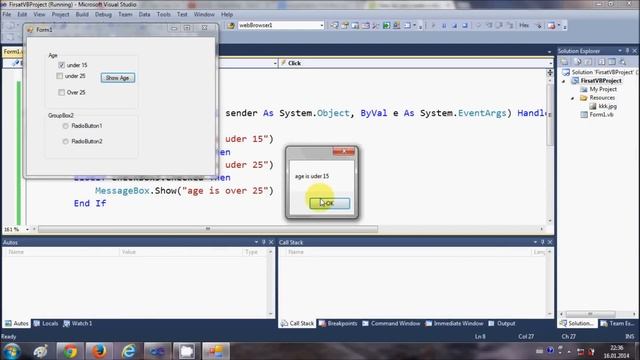Open the Click method name dropdown

[x=550, y=63]
